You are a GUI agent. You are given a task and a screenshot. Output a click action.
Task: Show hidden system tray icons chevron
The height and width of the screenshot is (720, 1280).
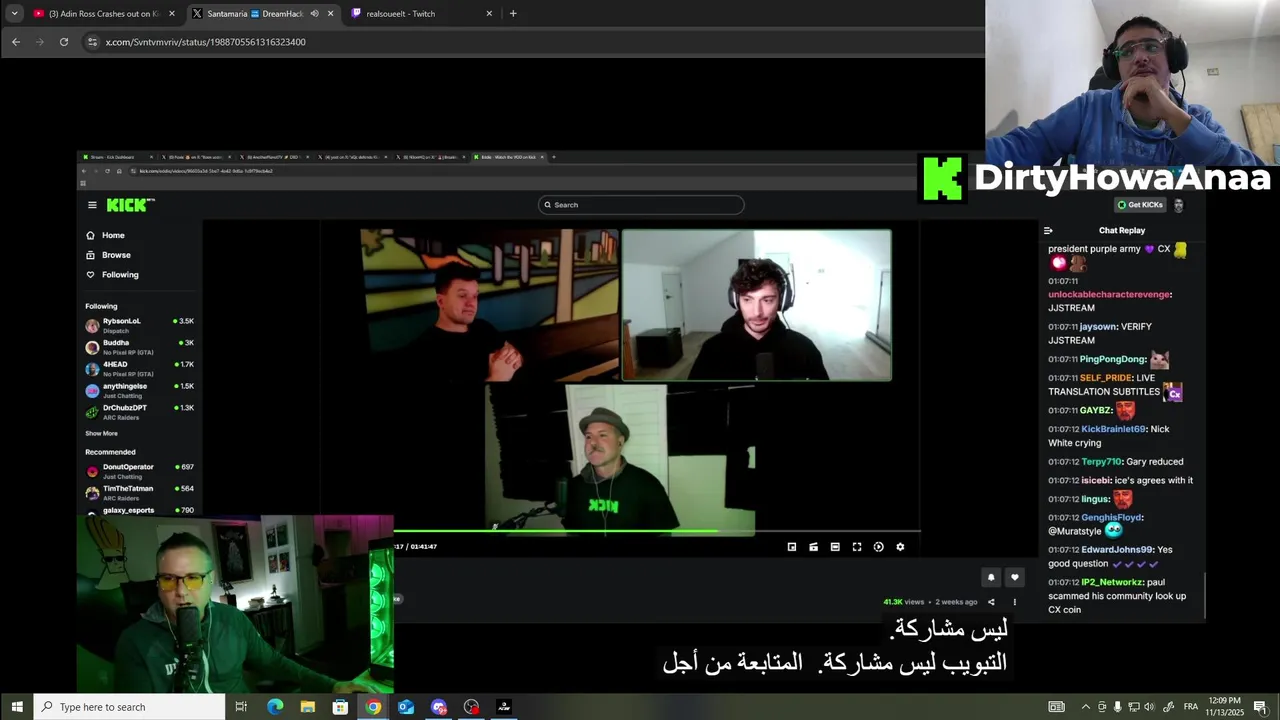1085,707
